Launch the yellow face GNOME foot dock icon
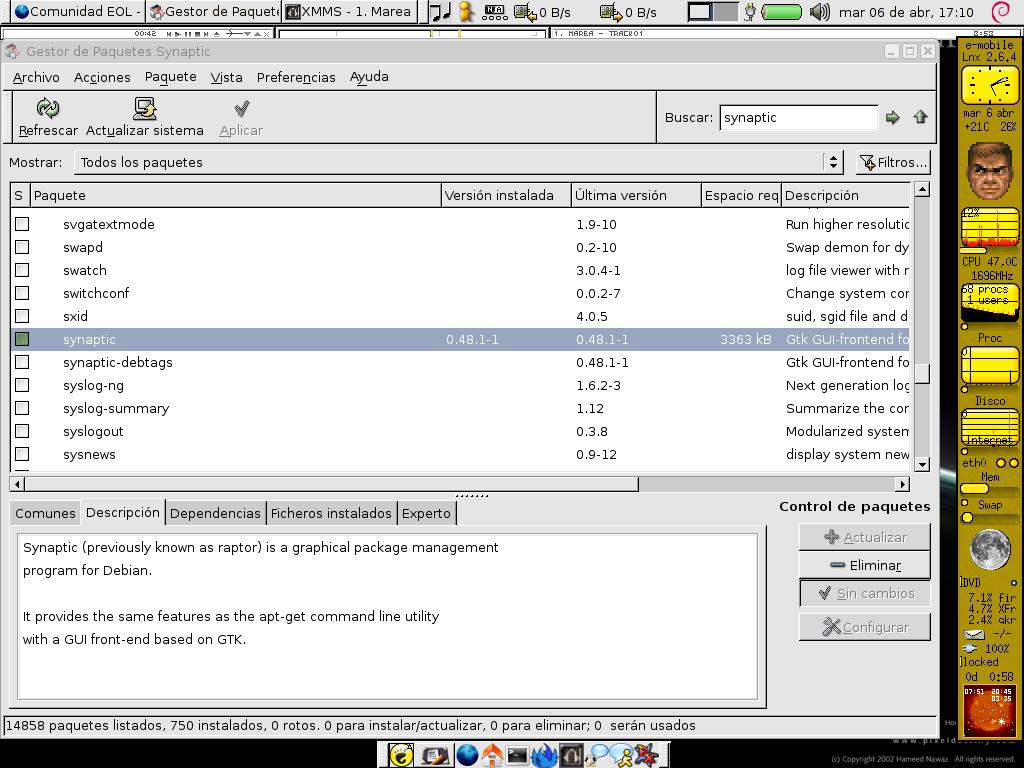This screenshot has width=1024, height=768. coord(400,755)
